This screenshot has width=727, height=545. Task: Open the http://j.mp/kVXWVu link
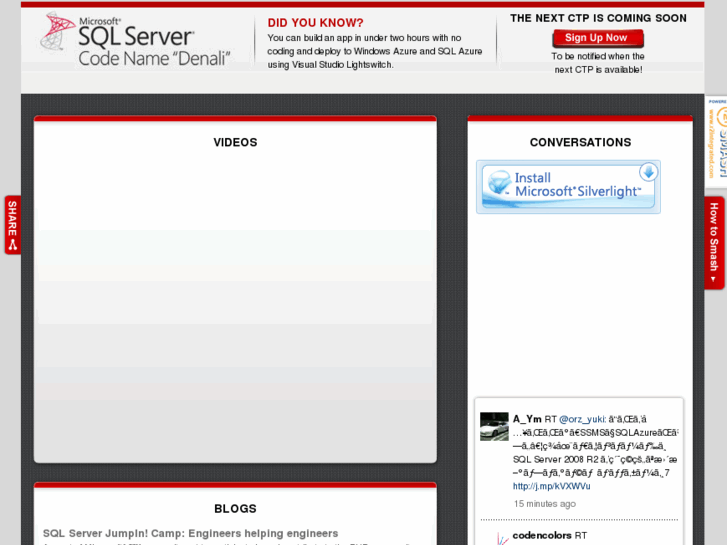tap(551, 486)
